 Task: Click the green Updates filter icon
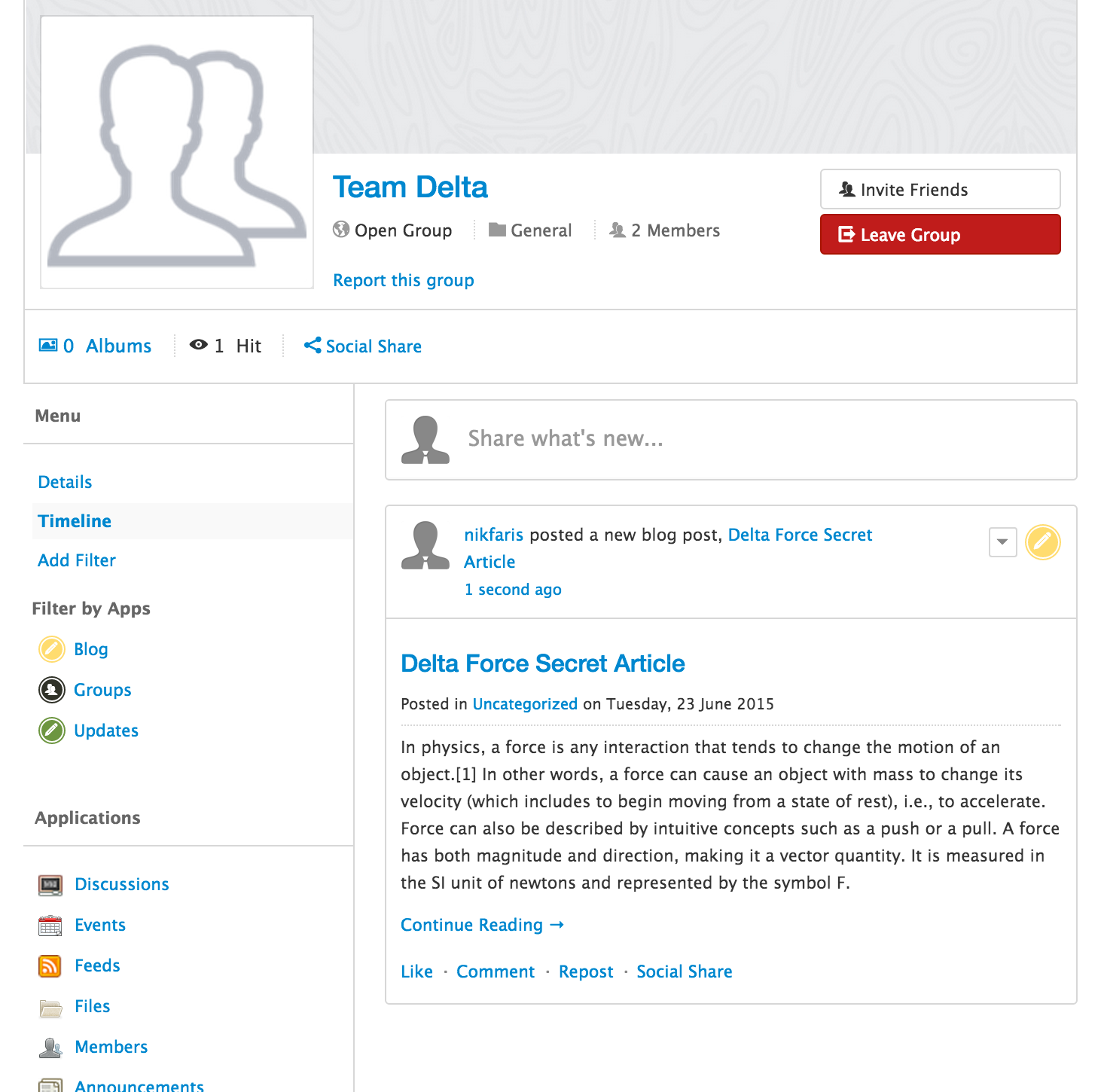52,731
